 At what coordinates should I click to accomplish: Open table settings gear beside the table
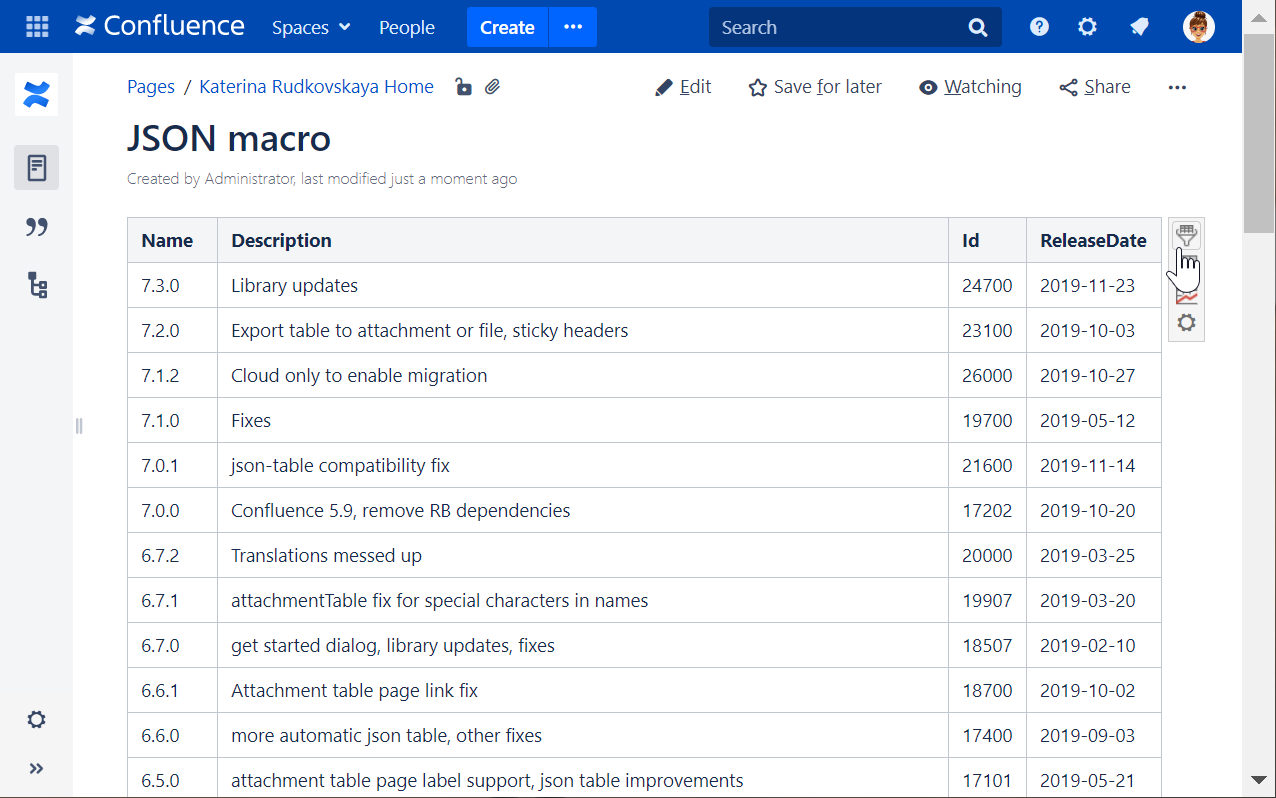coord(1186,323)
